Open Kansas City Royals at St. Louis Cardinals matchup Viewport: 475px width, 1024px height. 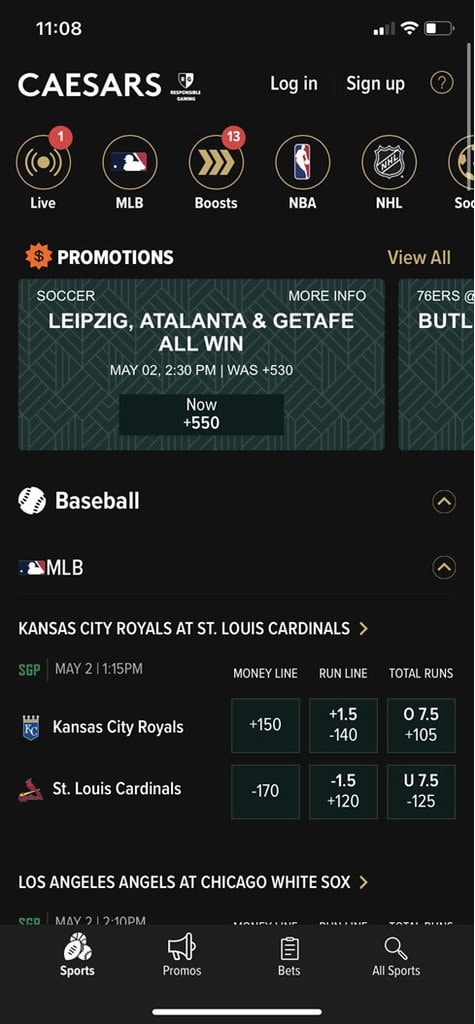[193, 628]
